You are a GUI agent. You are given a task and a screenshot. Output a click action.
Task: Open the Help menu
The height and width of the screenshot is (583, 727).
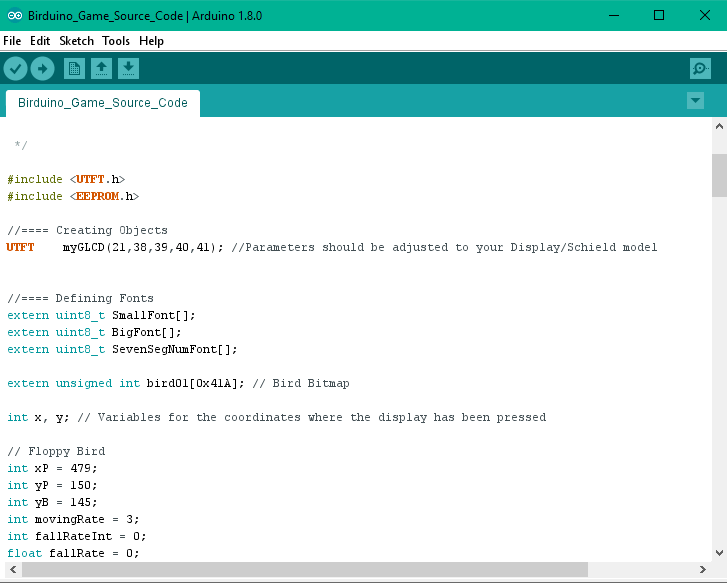[x=151, y=41]
